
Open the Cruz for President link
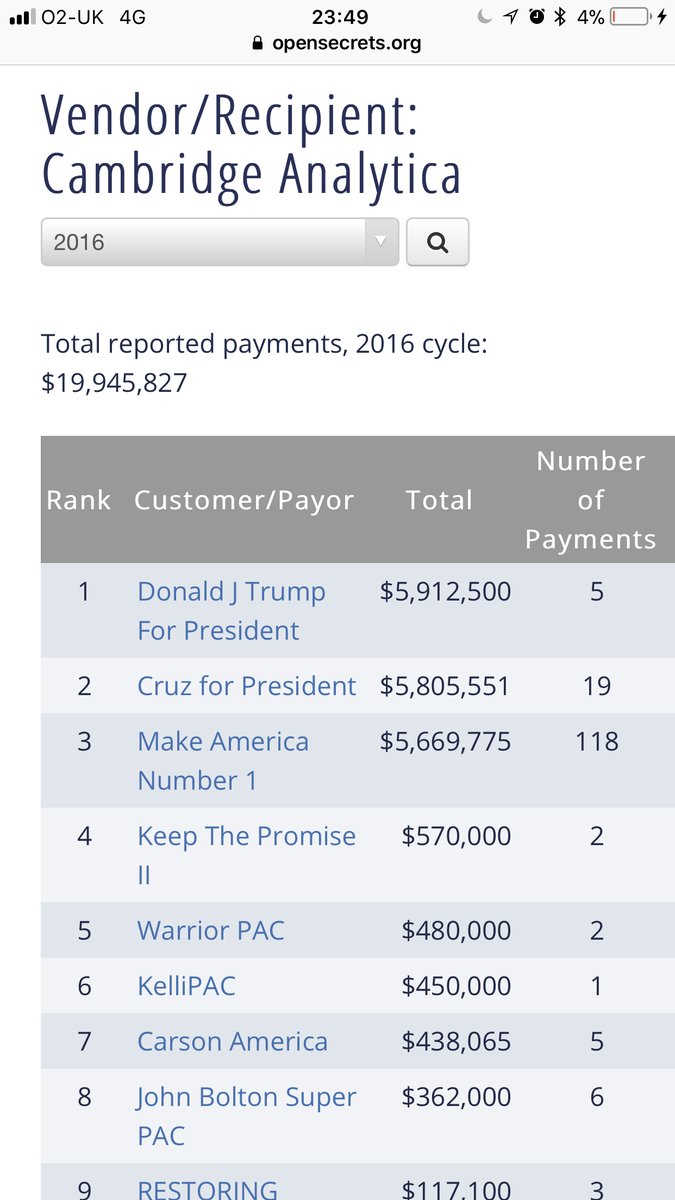246,686
